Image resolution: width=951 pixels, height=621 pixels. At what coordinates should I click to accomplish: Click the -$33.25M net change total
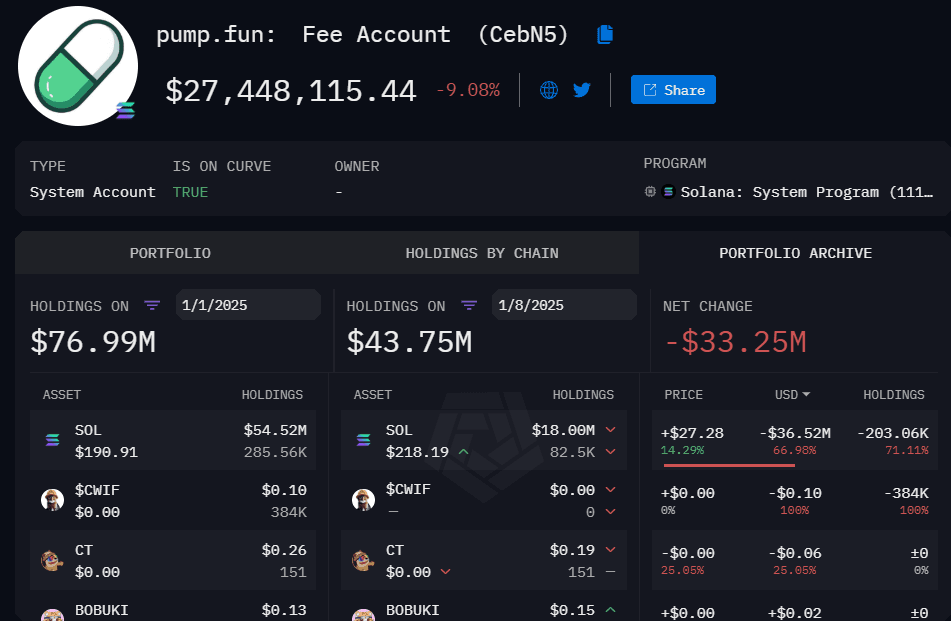pyautogui.click(x=735, y=342)
